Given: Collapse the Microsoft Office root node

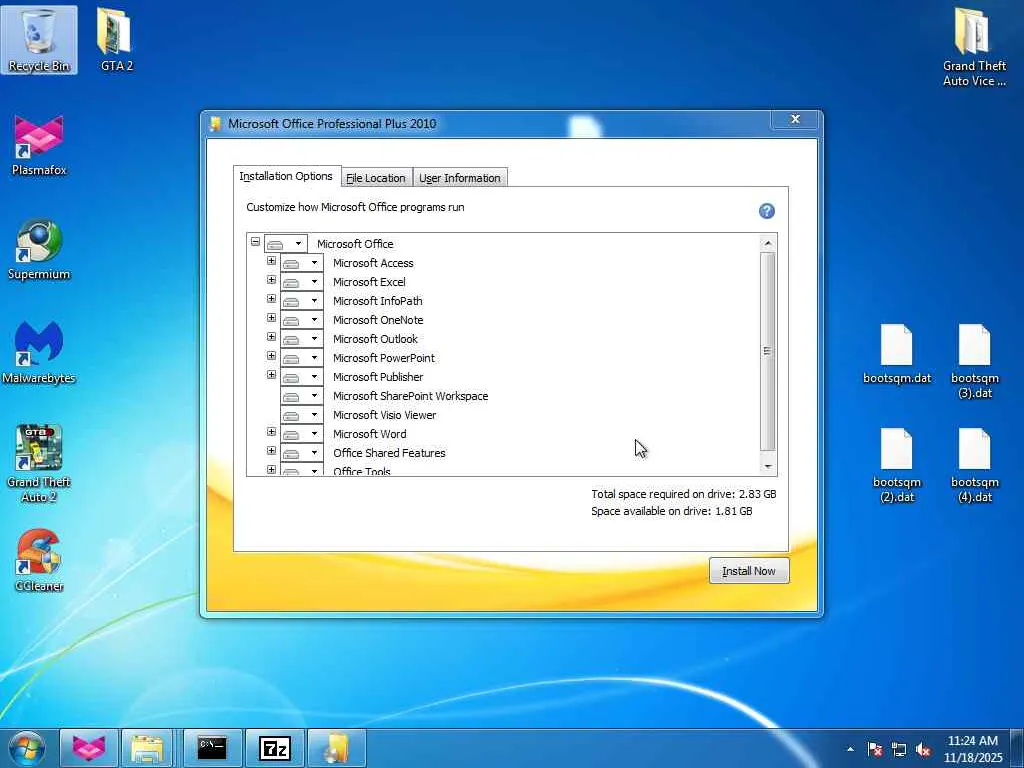Looking at the screenshot, I should tap(255, 242).
